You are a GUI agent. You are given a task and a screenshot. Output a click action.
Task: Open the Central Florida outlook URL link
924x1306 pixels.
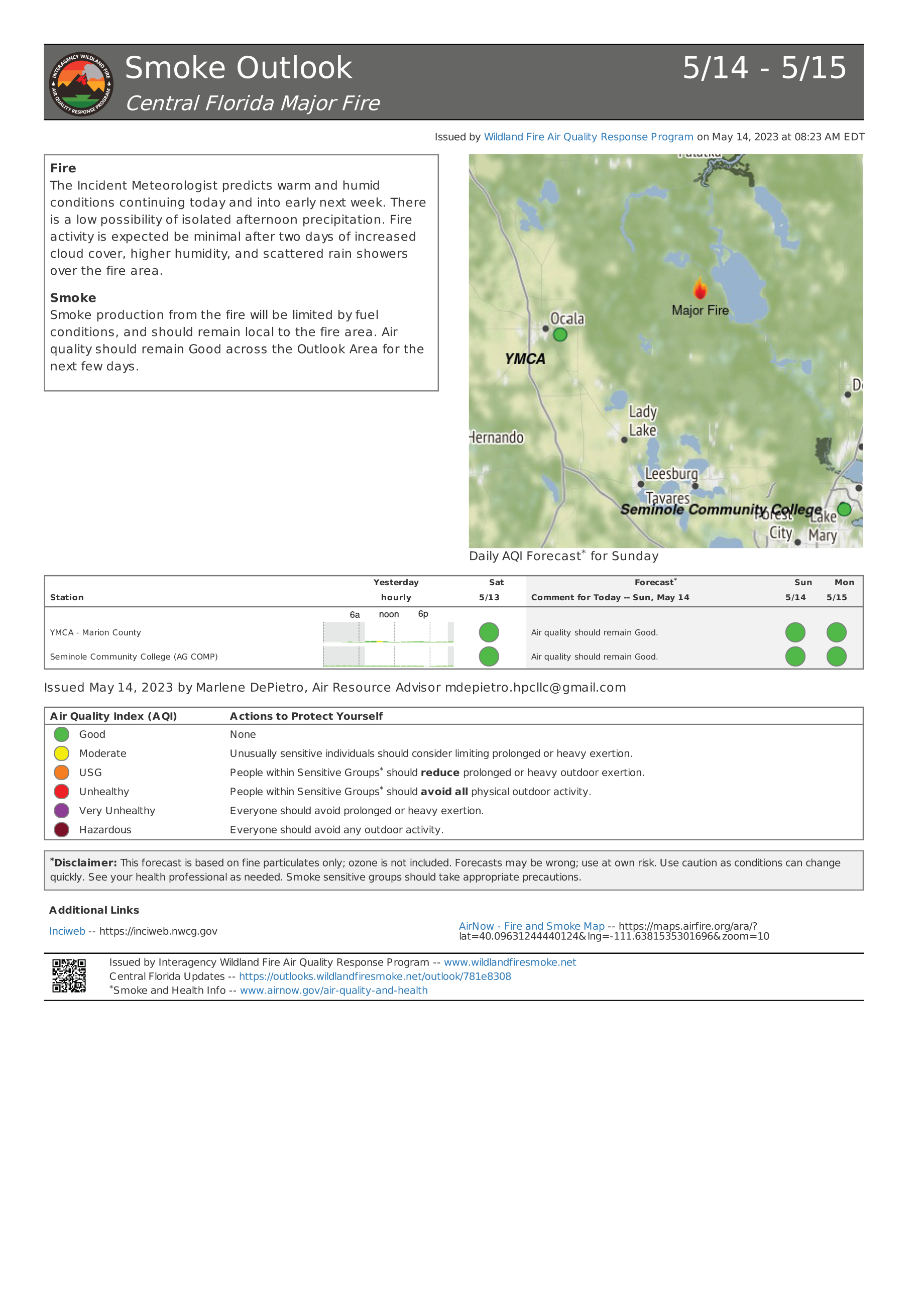[375, 976]
